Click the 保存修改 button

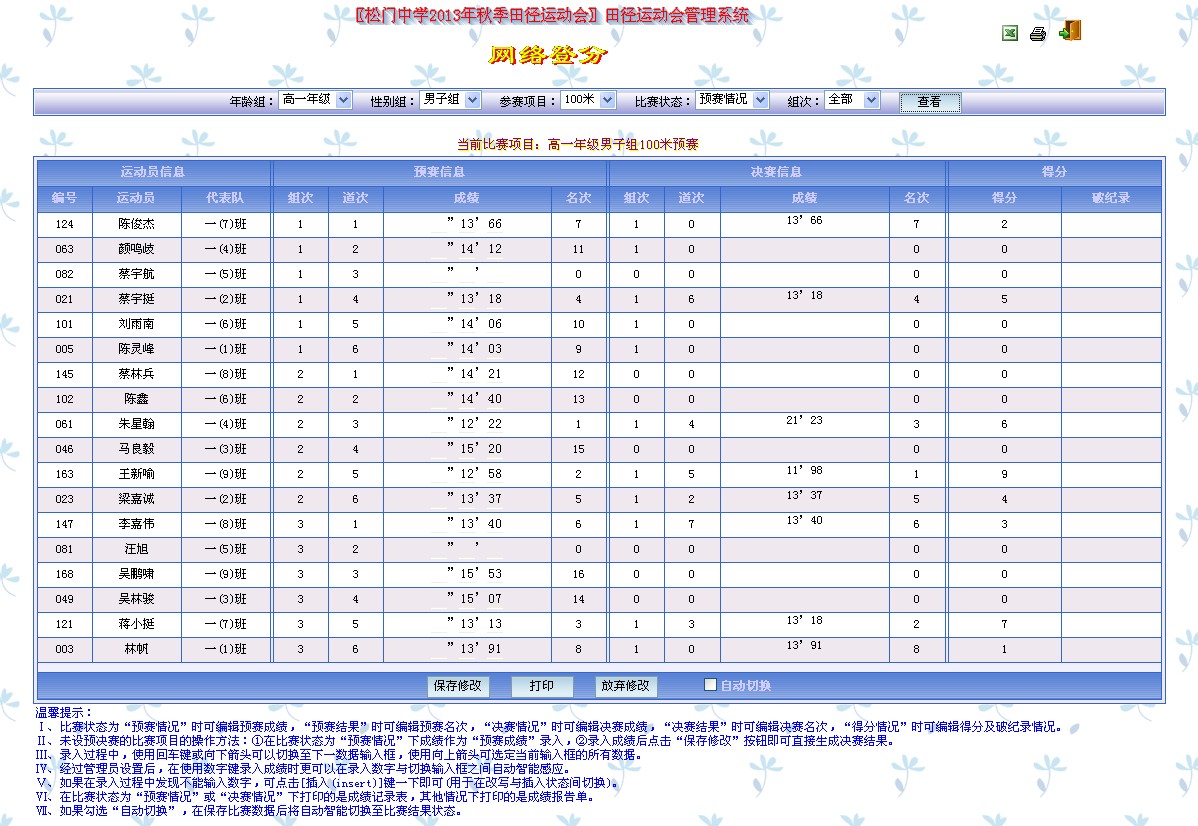(x=458, y=685)
